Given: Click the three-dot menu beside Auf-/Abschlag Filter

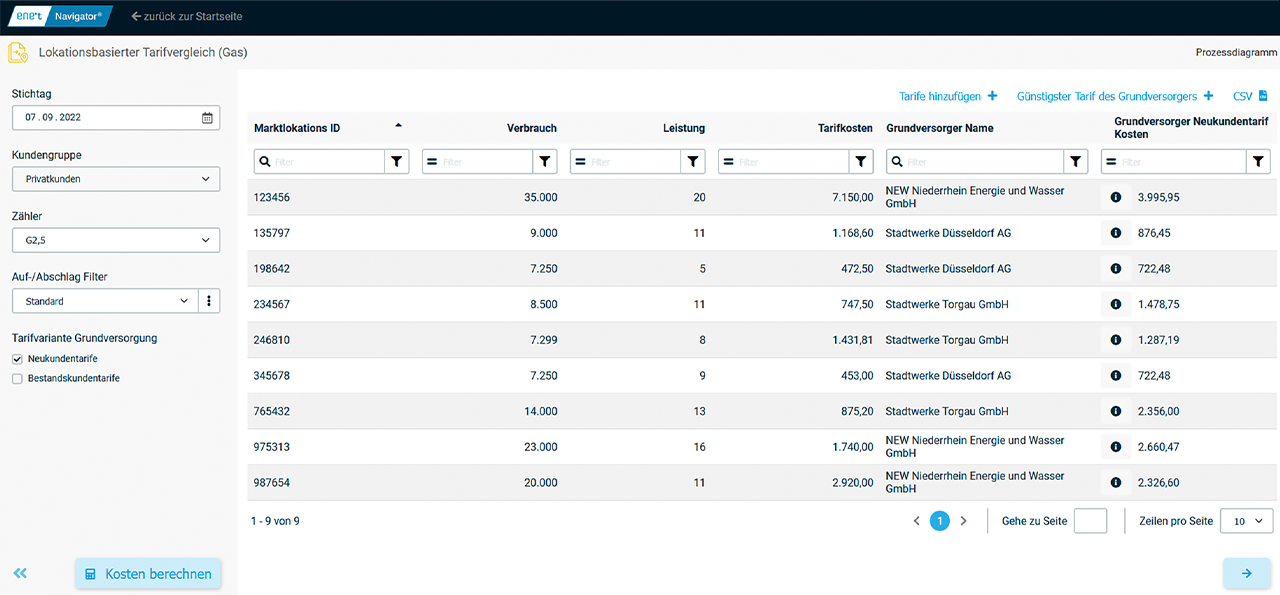Looking at the screenshot, I should (x=209, y=301).
